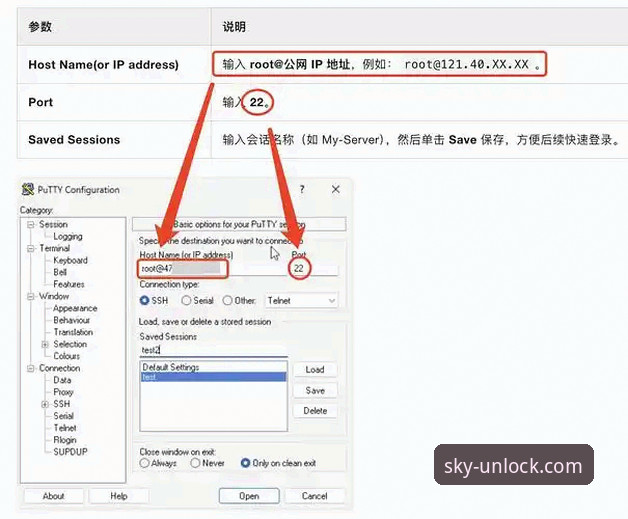Select Logging category

[68, 236]
